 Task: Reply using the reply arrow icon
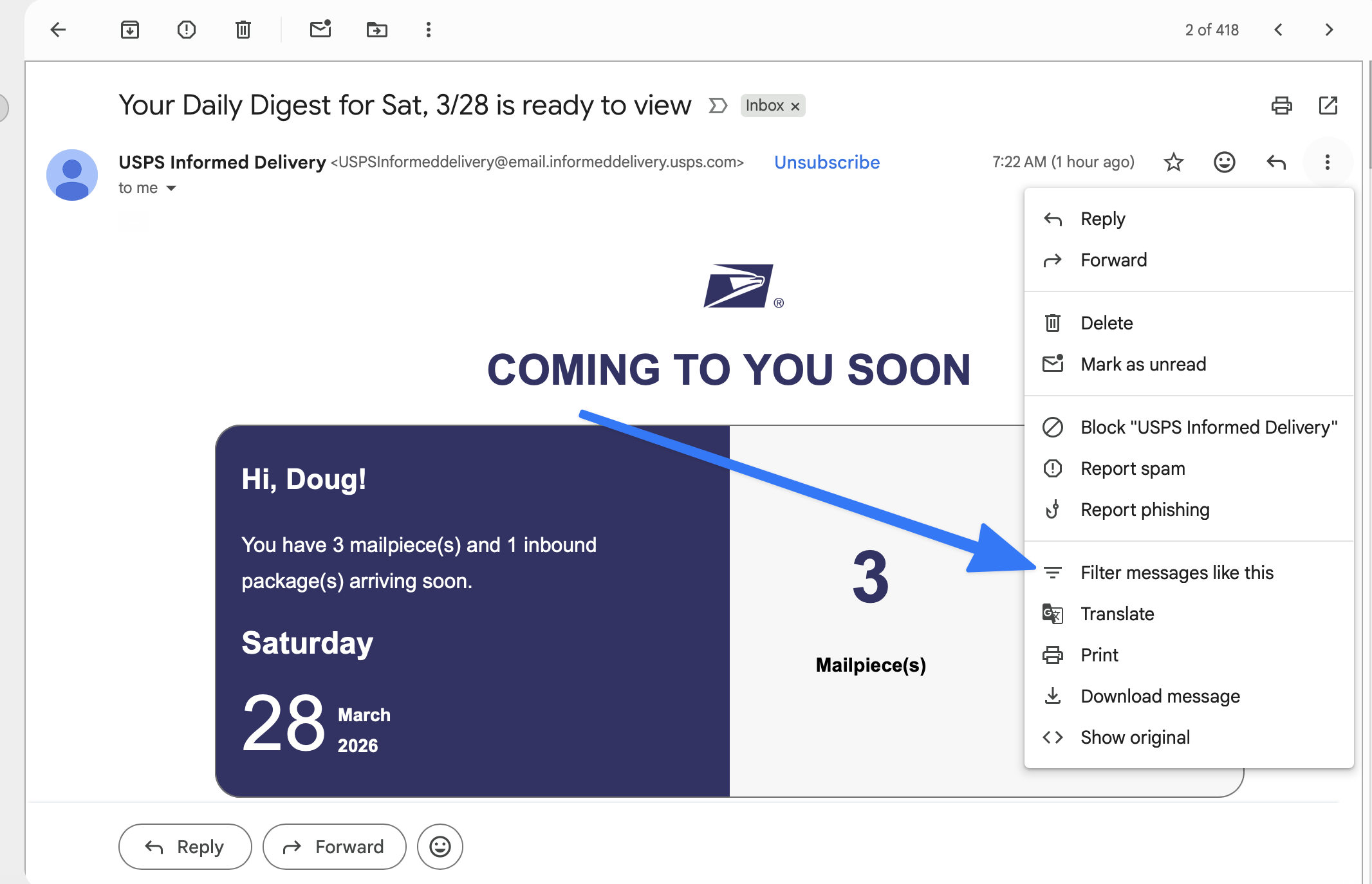1275,162
